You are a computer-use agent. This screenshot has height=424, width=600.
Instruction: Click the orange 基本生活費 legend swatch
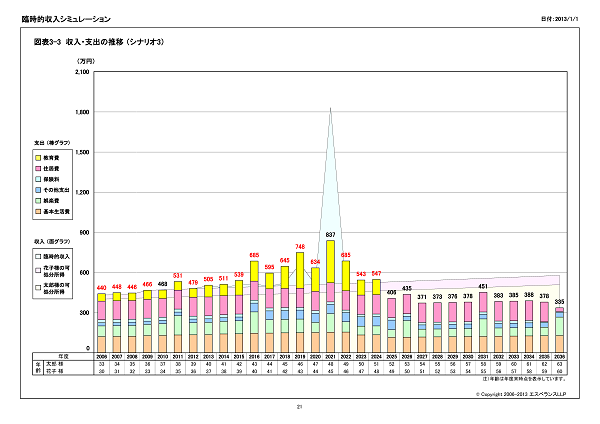[38, 211]
